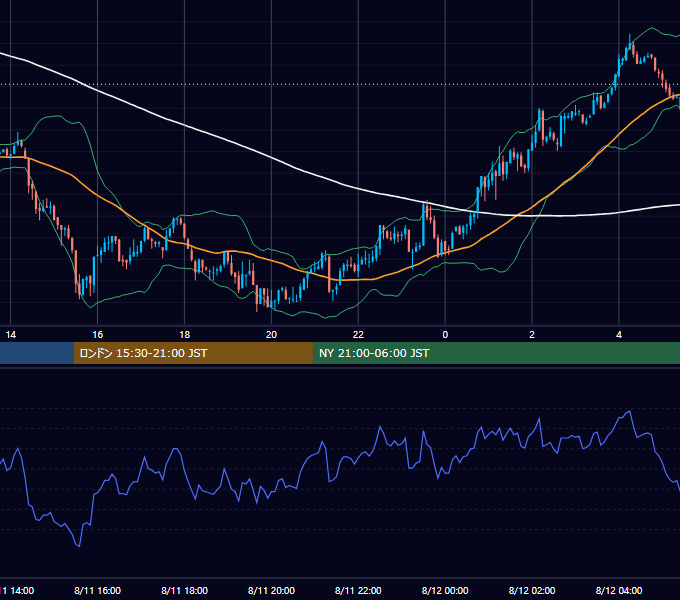The width and height of the screenshot is (680, 600).
Task: Click the 8/11 20:00 time label
Action: click(271, 590)
